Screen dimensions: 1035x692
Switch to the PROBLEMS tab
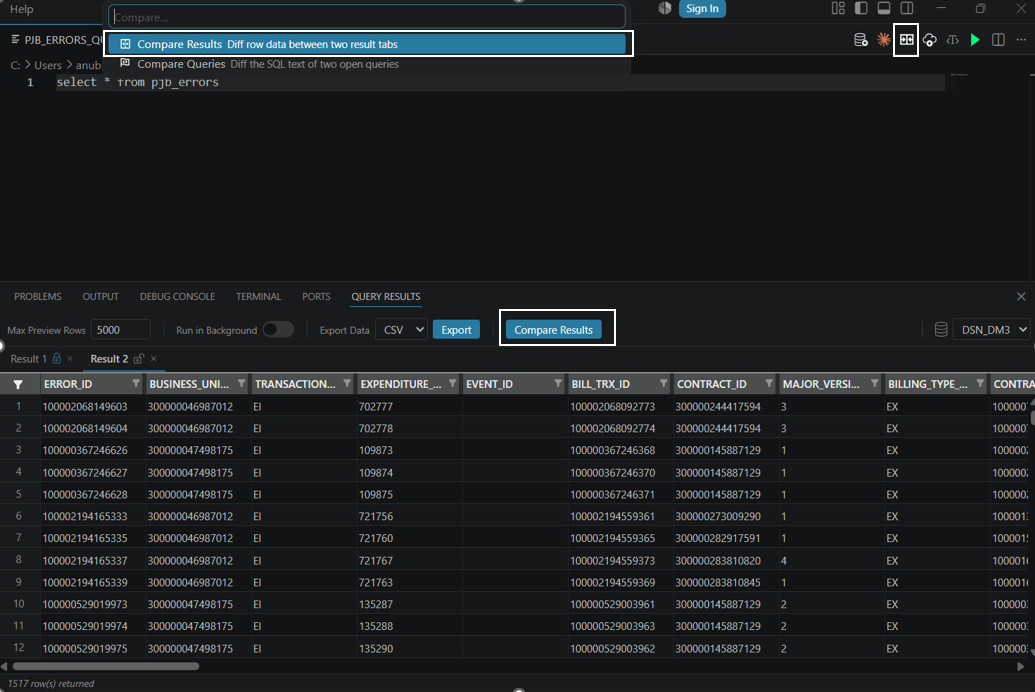click(x=38, y=296)
